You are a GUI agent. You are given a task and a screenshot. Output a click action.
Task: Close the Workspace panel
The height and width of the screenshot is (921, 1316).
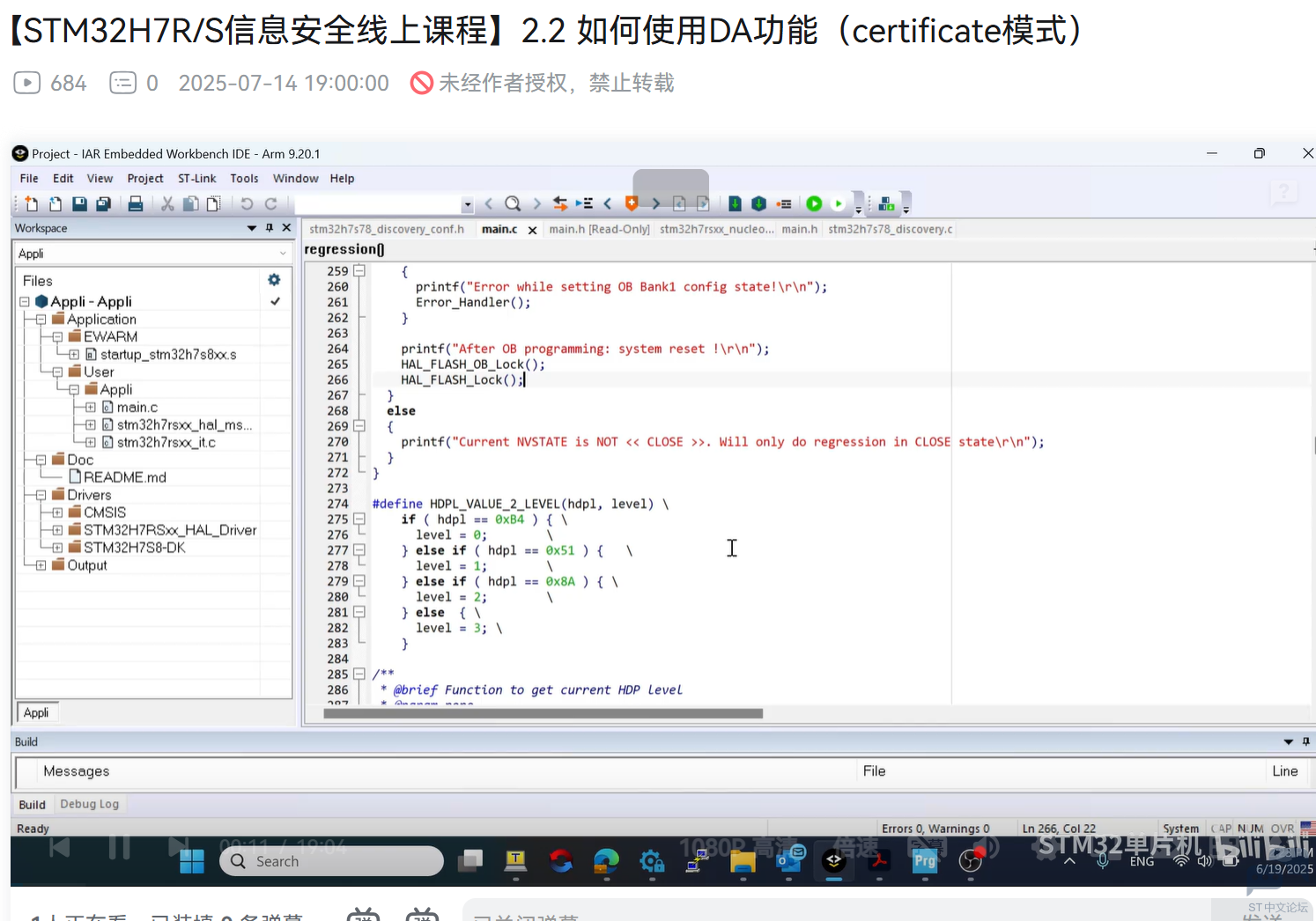(286, 228)
